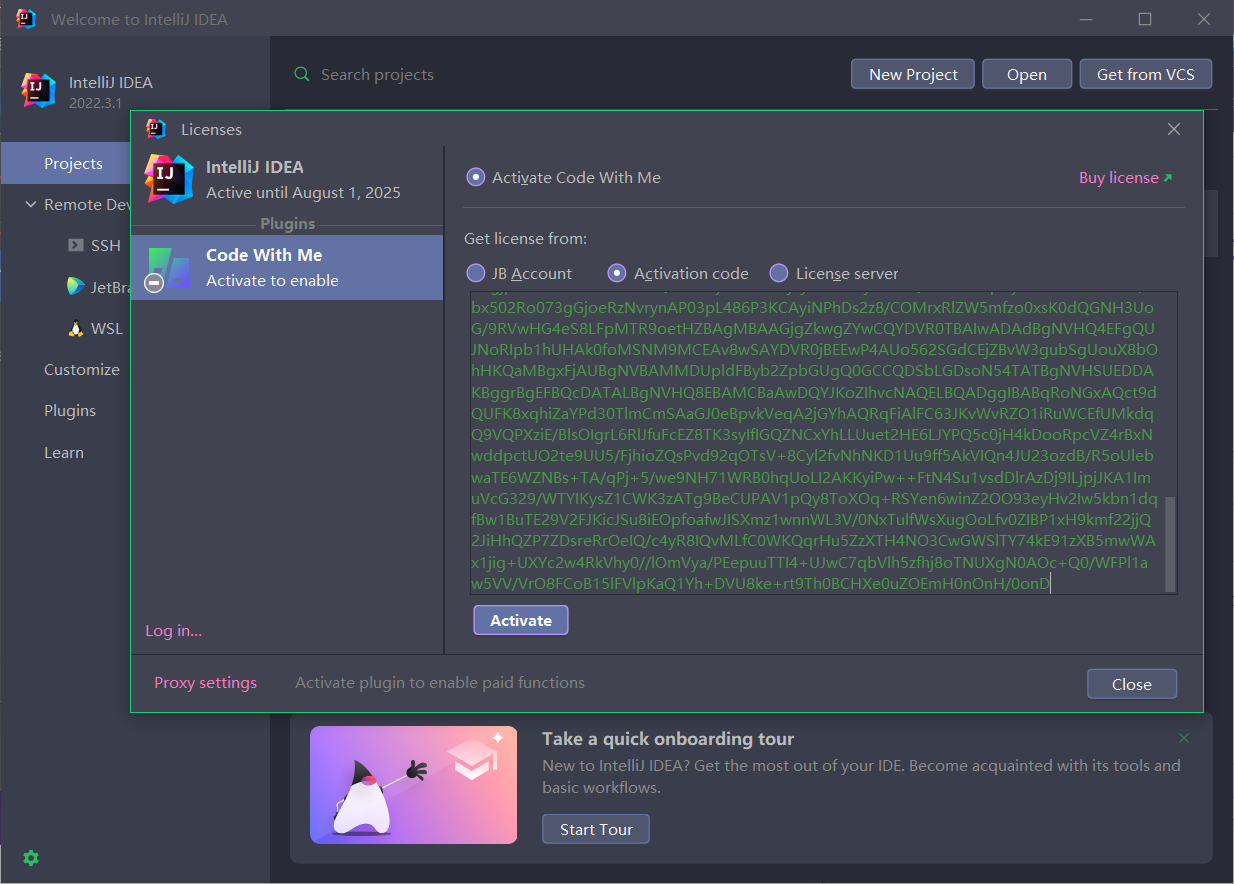Open the Buy license link
Screen dimensions: 1234x884
pos(1125,177)
